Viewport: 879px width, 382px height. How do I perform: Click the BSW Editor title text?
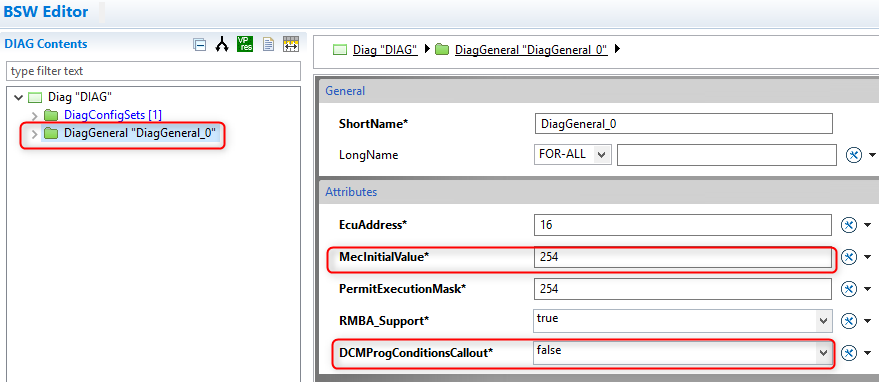(46, 12)
